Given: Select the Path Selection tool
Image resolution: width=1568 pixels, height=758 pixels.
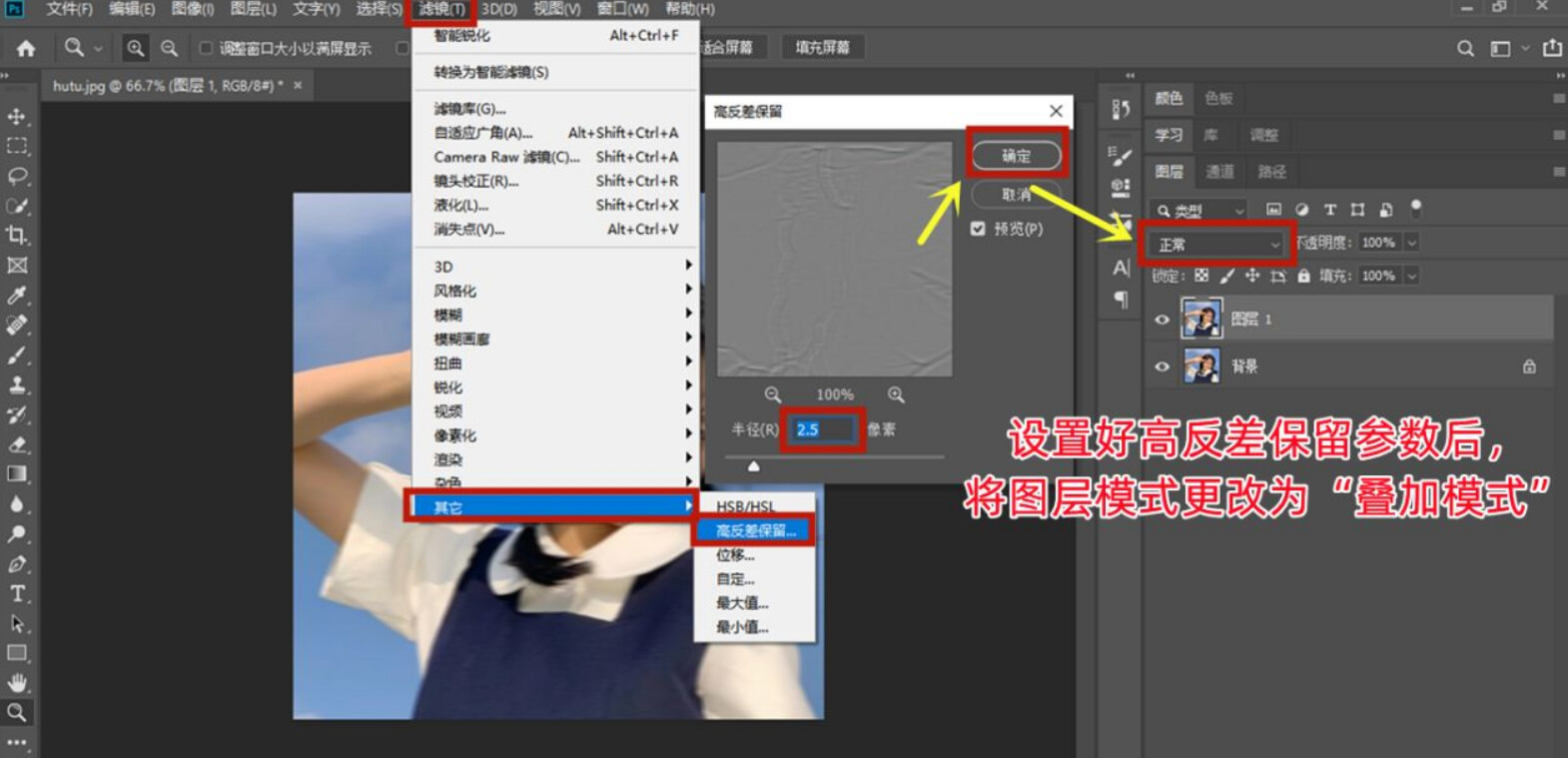Looking at the screenshot, I should (x=17, y=623).
